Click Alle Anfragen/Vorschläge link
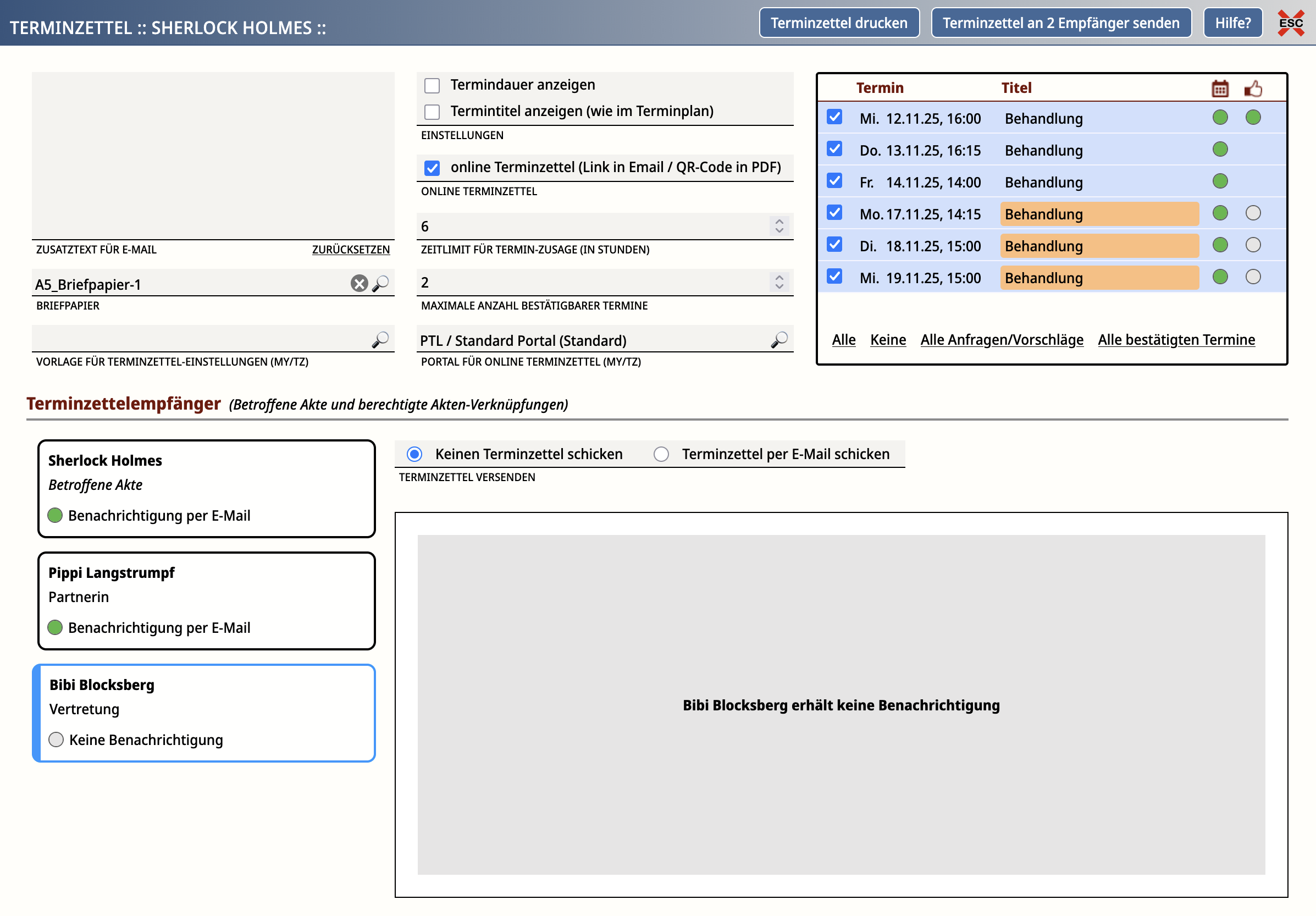 [x=1002, y=339]
